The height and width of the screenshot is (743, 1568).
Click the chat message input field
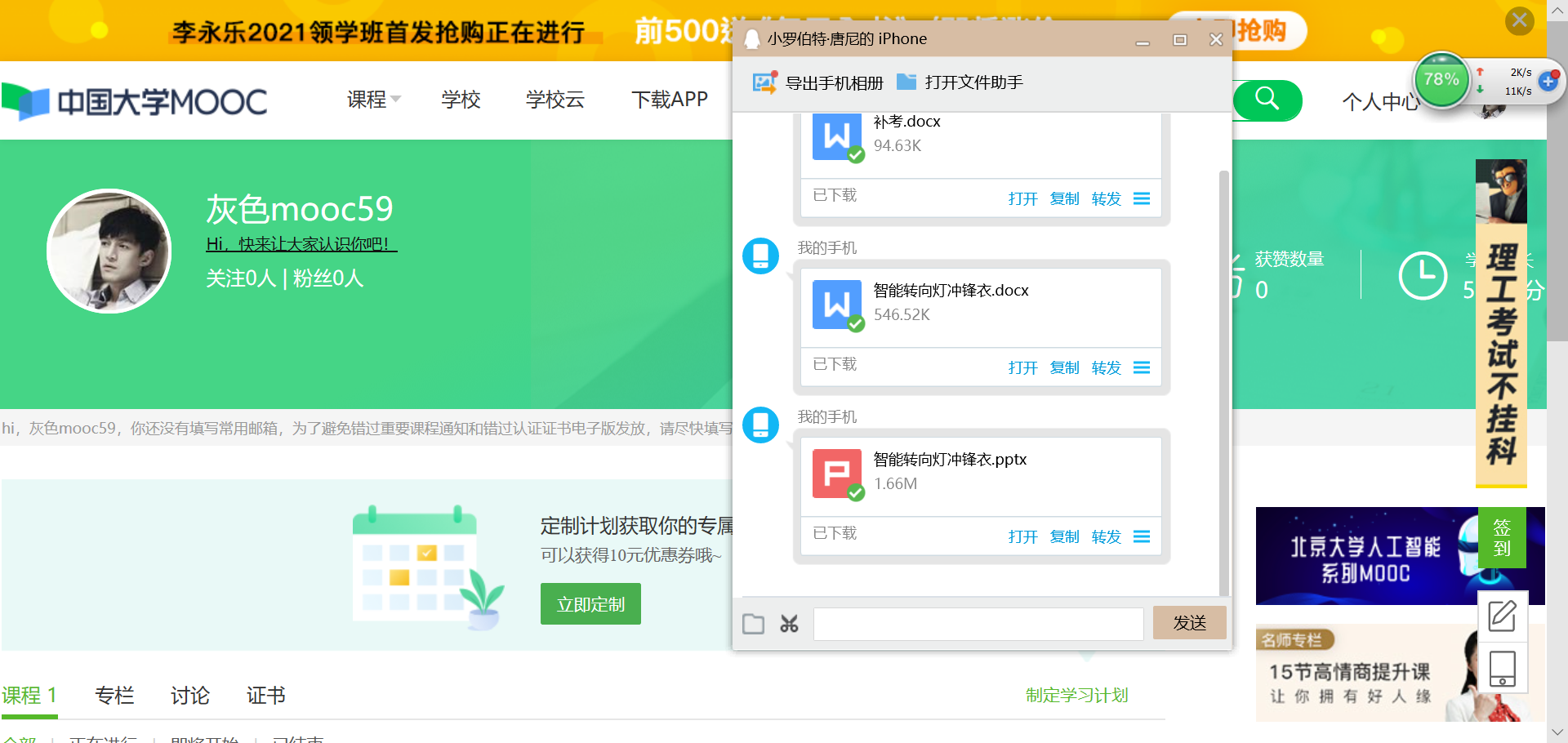click(978, 624)
